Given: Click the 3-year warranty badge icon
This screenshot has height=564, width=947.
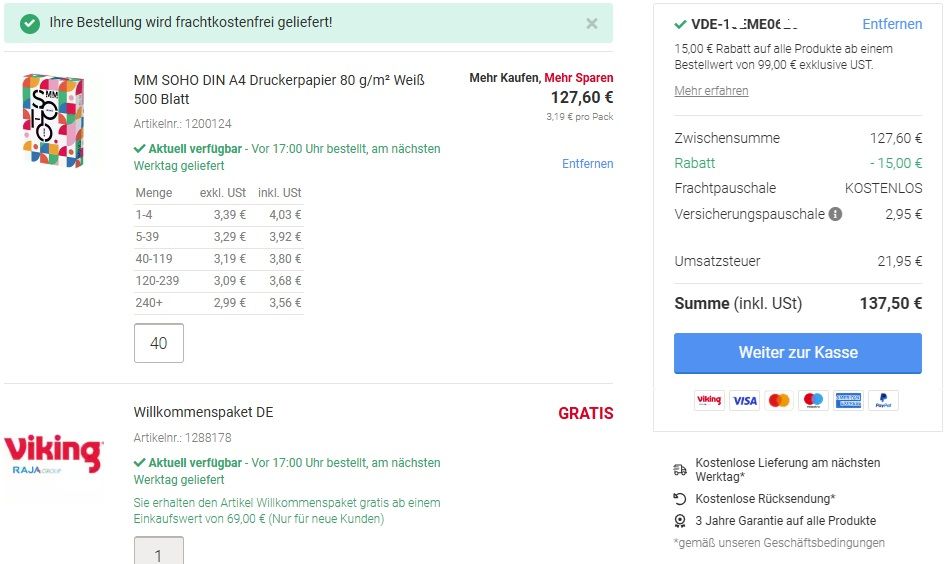Looking at the screenshot, I should tap(680, 521).
